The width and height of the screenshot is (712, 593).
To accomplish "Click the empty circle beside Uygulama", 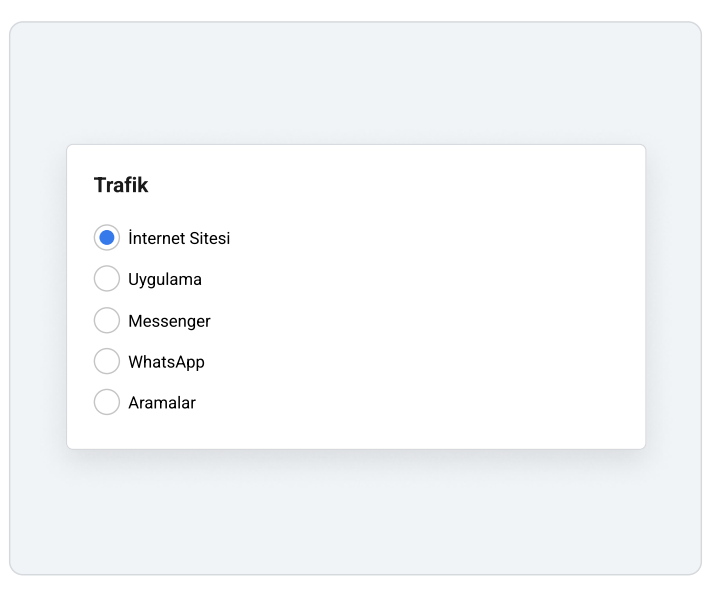I will pyautogui.click(x=107, y=278).
